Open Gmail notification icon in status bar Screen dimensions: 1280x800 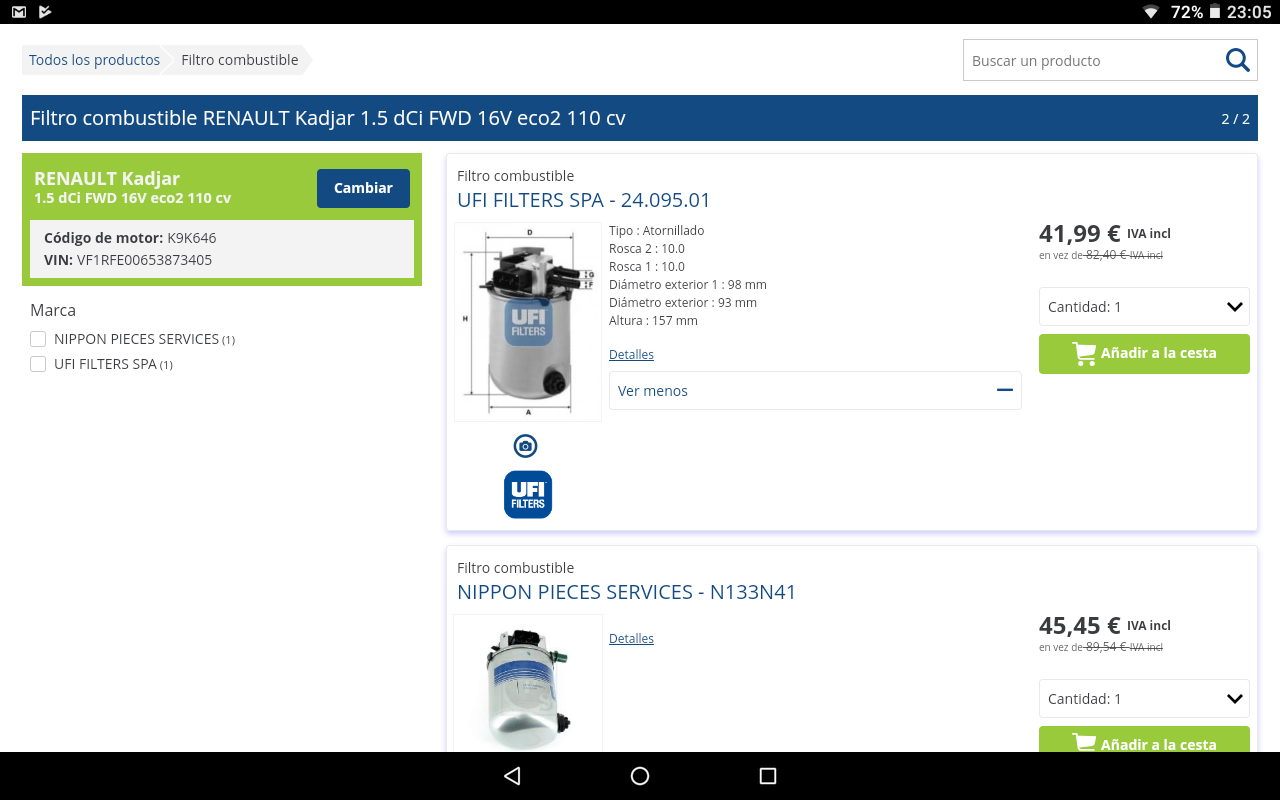coord(19,12)
